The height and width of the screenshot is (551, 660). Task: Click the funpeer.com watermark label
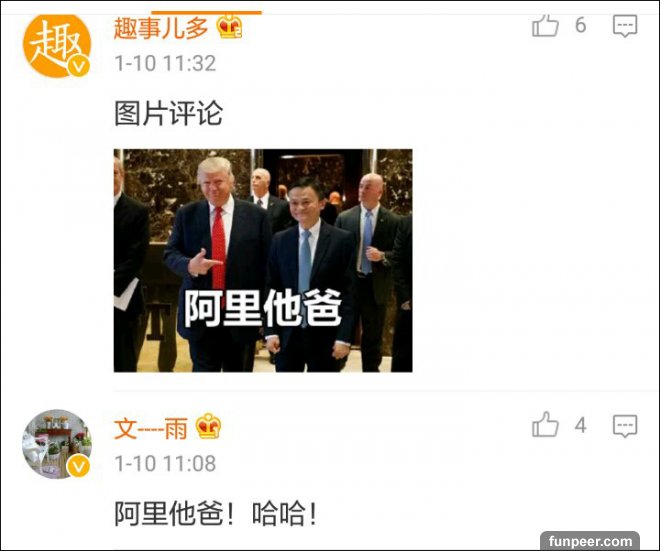coord(590,541)
